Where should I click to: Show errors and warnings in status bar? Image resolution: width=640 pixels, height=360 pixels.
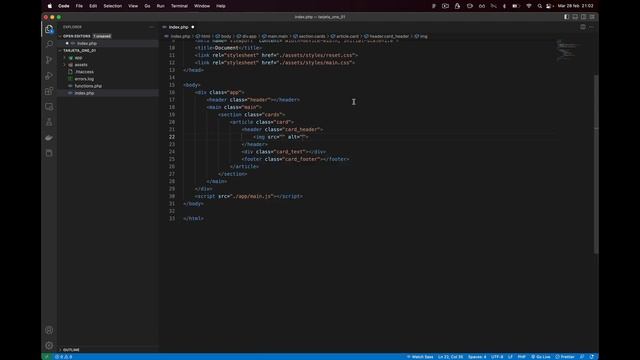(x=63, y=357)
